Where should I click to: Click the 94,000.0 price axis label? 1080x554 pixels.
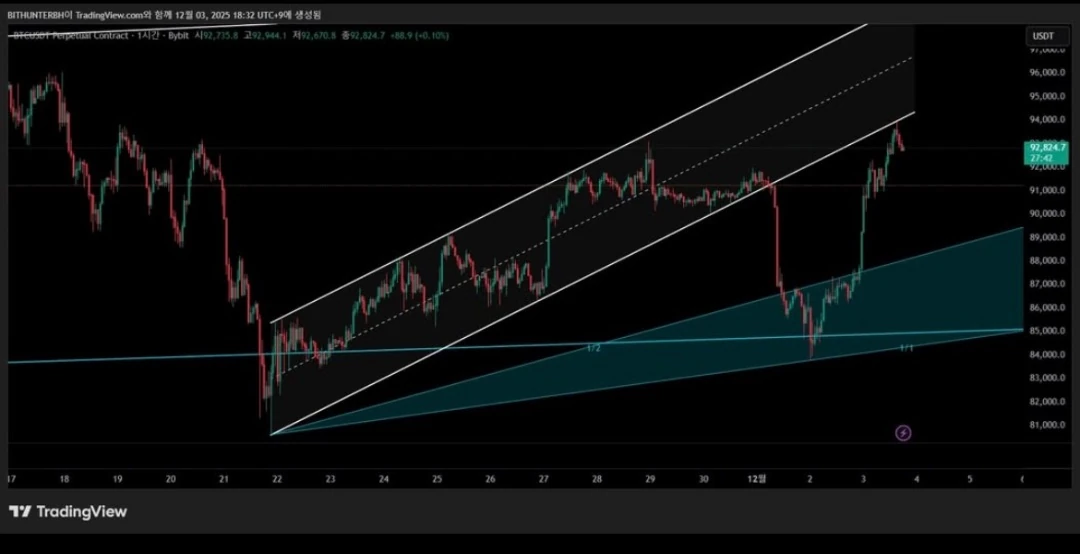pos(1046,119)
